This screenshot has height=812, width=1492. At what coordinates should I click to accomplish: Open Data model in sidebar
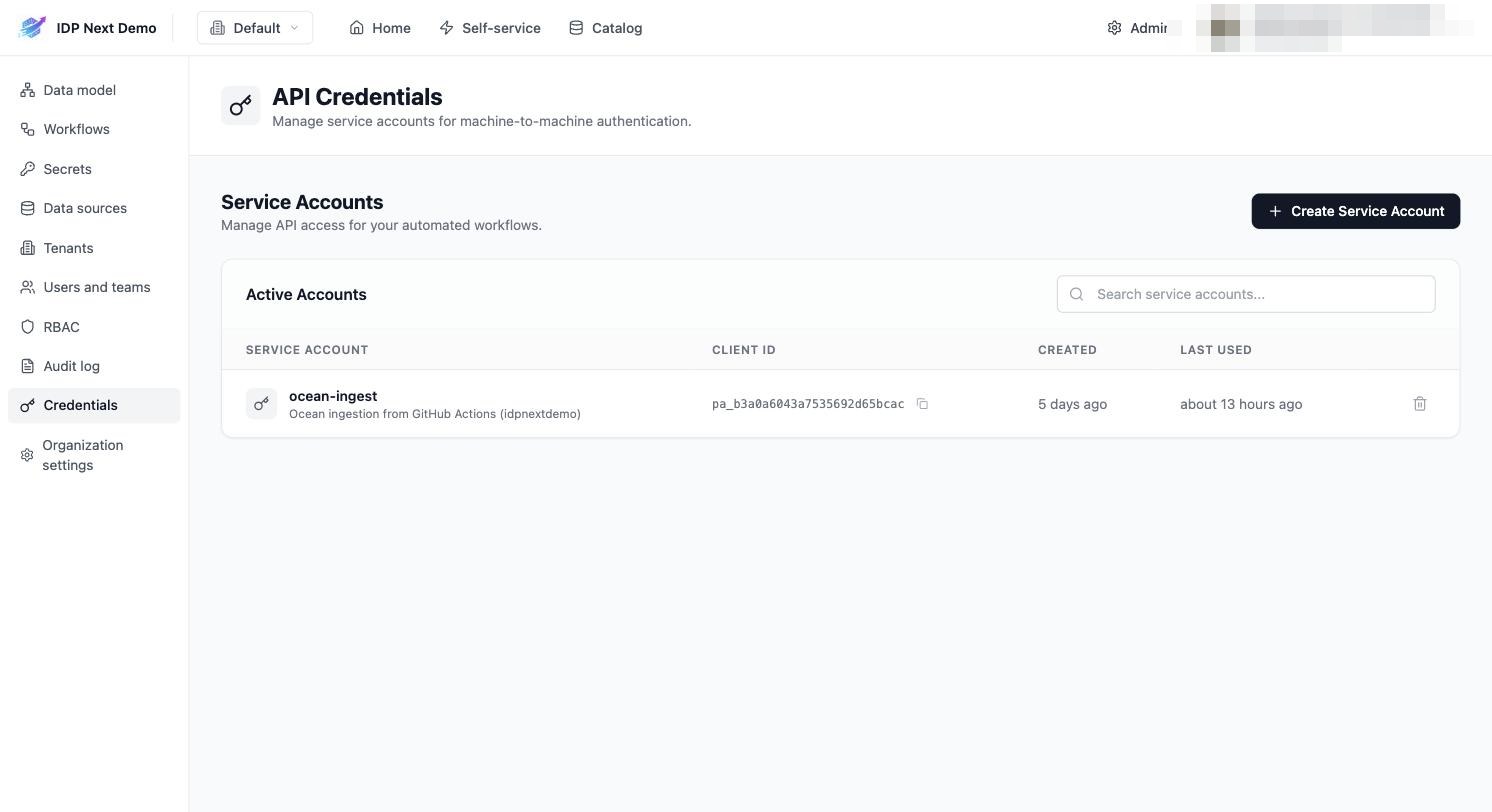coord(94,90)
